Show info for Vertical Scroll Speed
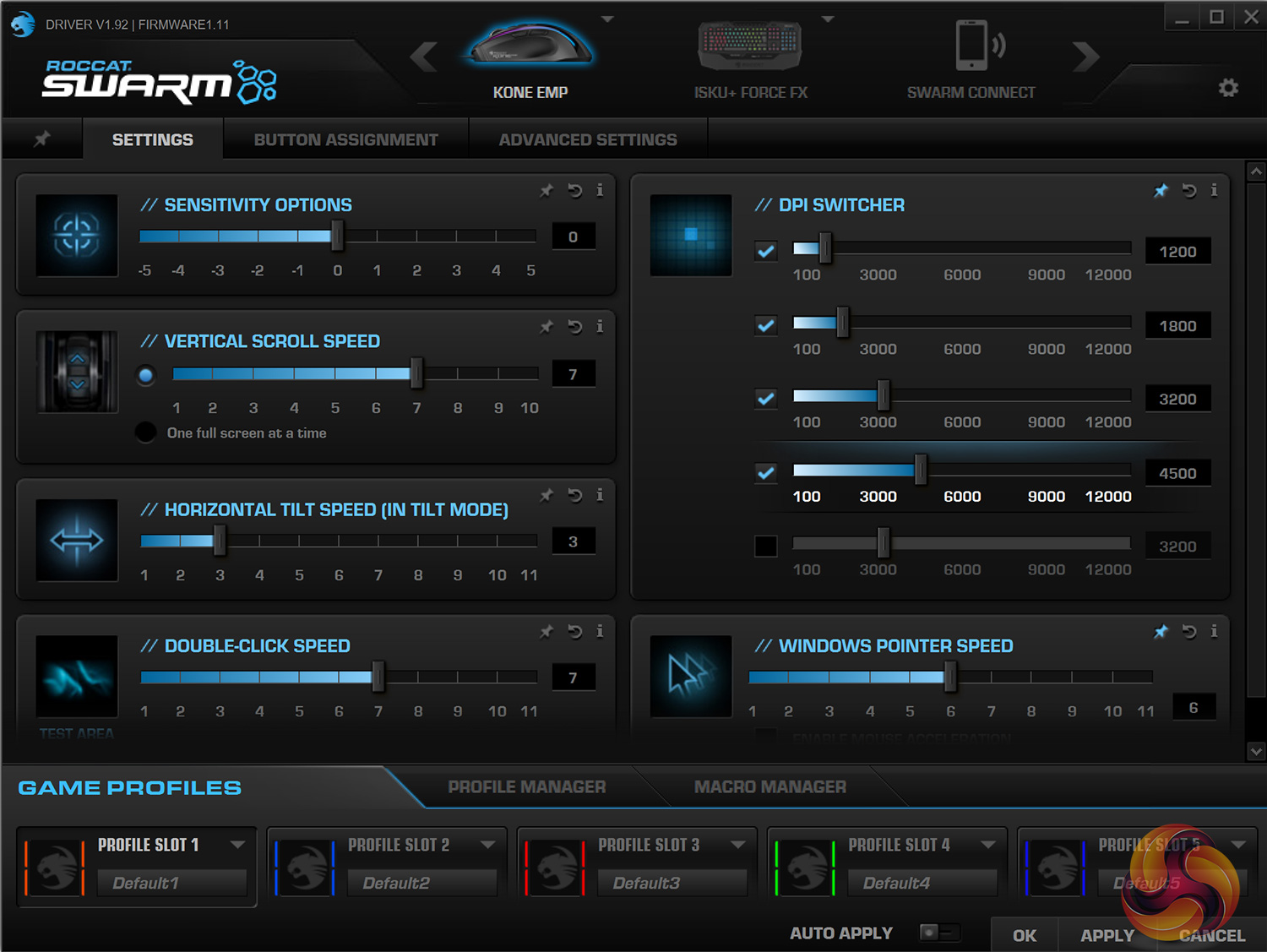The image size is (1267, 952). pos(600,326)
